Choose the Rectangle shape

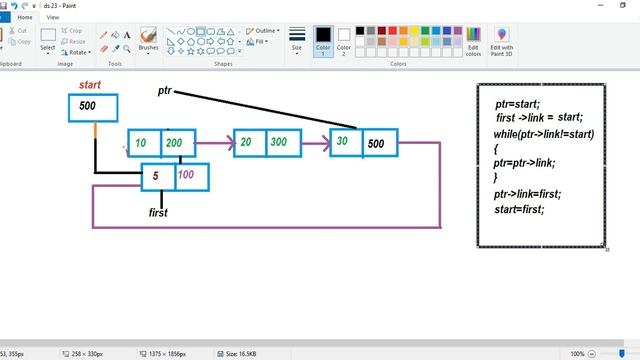pos(201,31)
